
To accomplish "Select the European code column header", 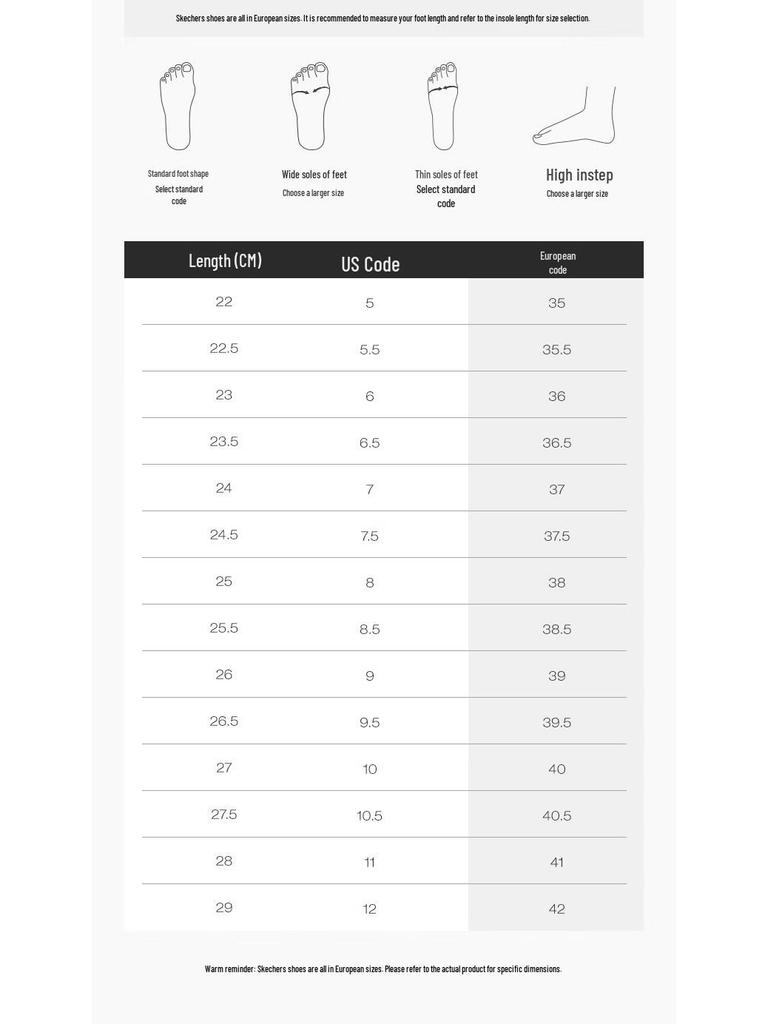I will tap(558, 263).
